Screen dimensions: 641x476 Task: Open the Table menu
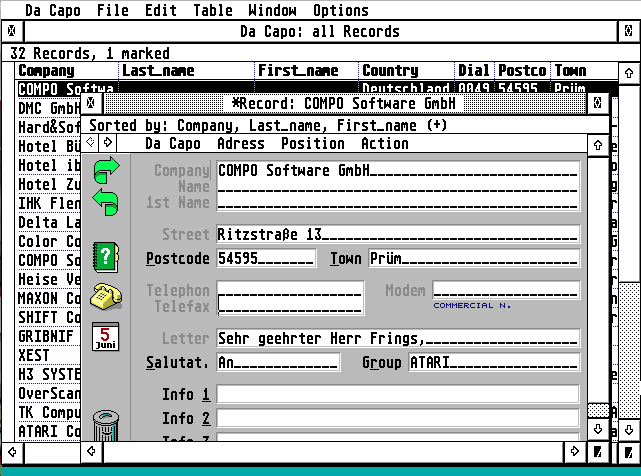[213, 10]
